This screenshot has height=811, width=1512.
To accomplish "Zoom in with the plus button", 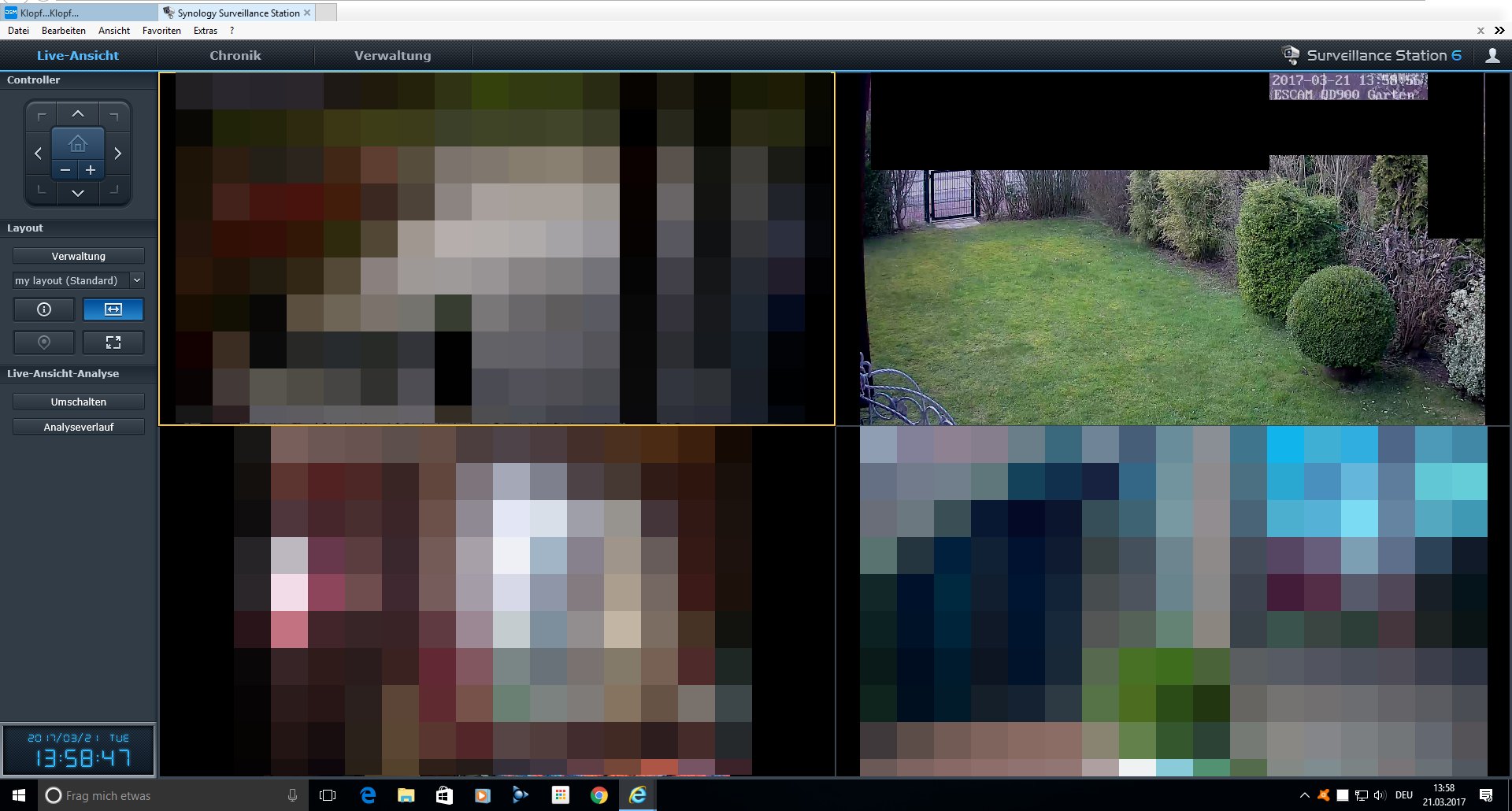I will click(91, 170).
